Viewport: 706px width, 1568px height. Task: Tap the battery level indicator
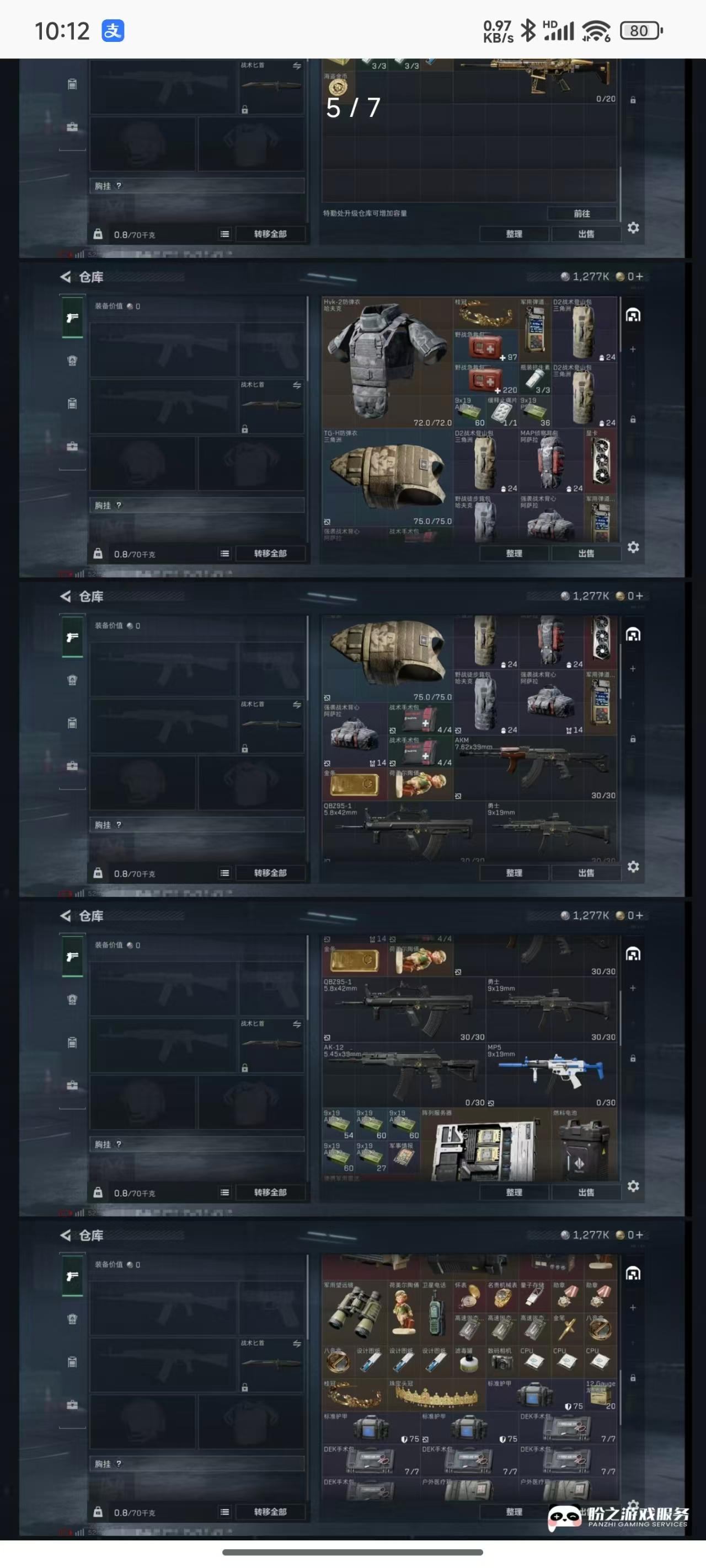[x=641, y=30]
